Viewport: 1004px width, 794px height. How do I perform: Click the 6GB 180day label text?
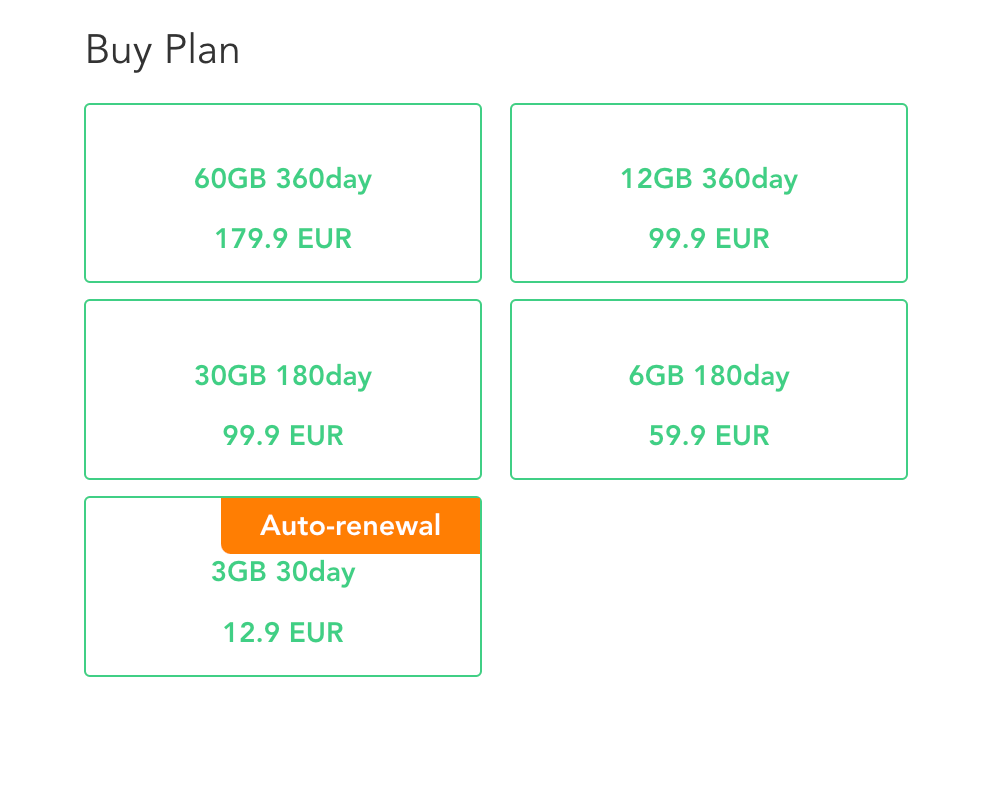709,376
